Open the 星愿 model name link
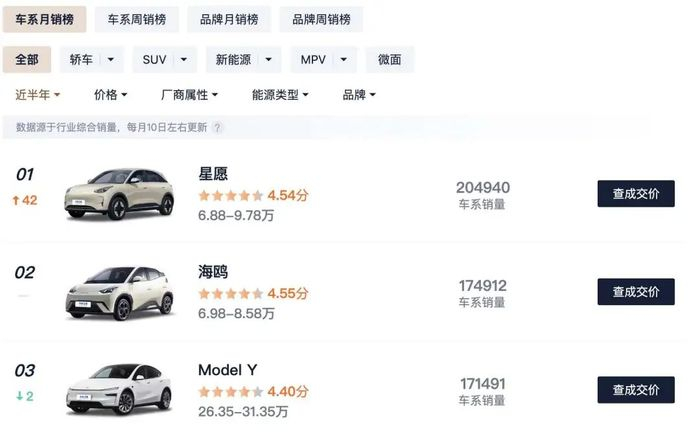This screenshot has width=700, height=436. click(213, 174)
